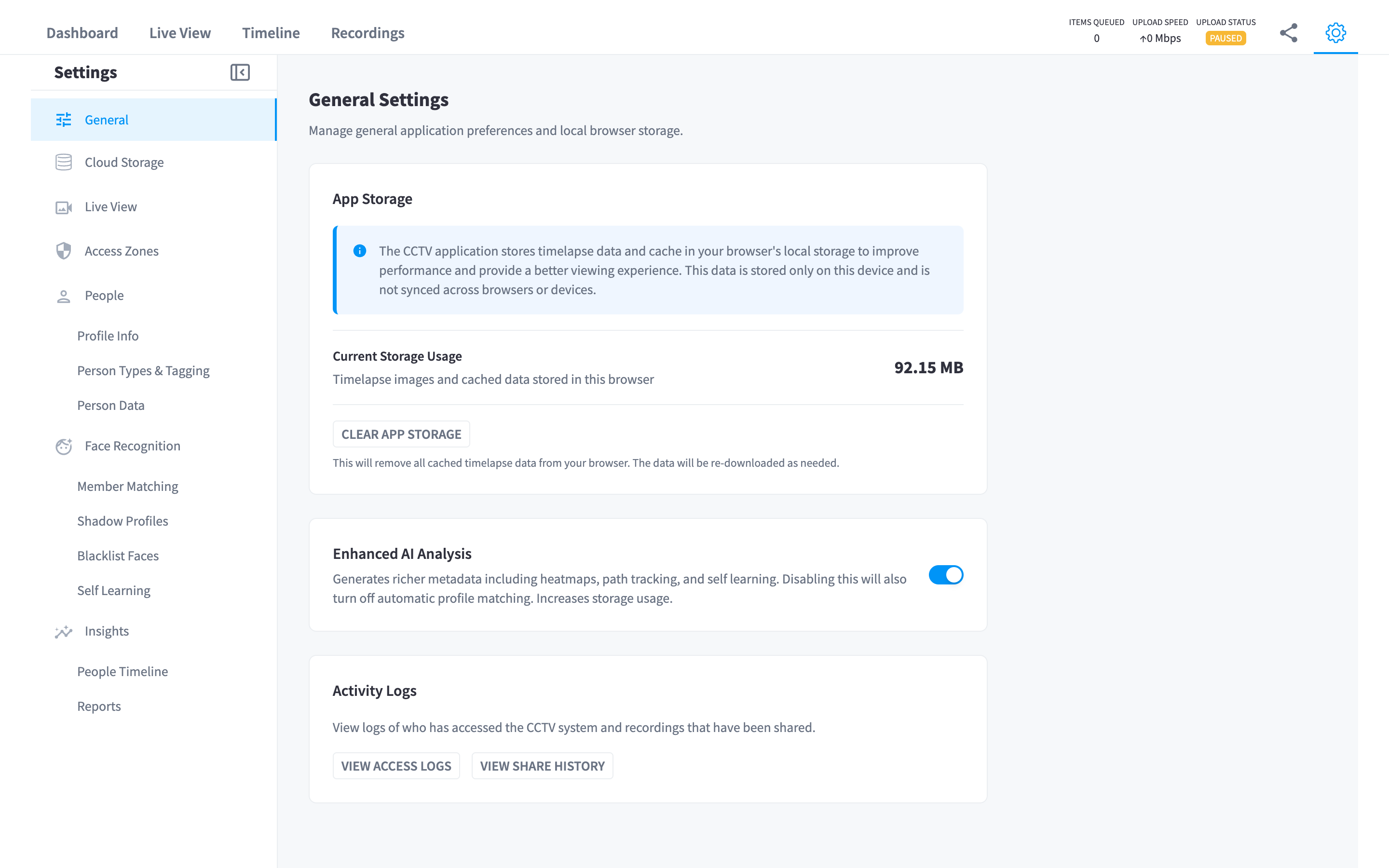This screenshot has width=1389, height=868.
Task: Collapse the Settings sidebar panel icon
Action: pyautogui.click(x=240, y=72)
